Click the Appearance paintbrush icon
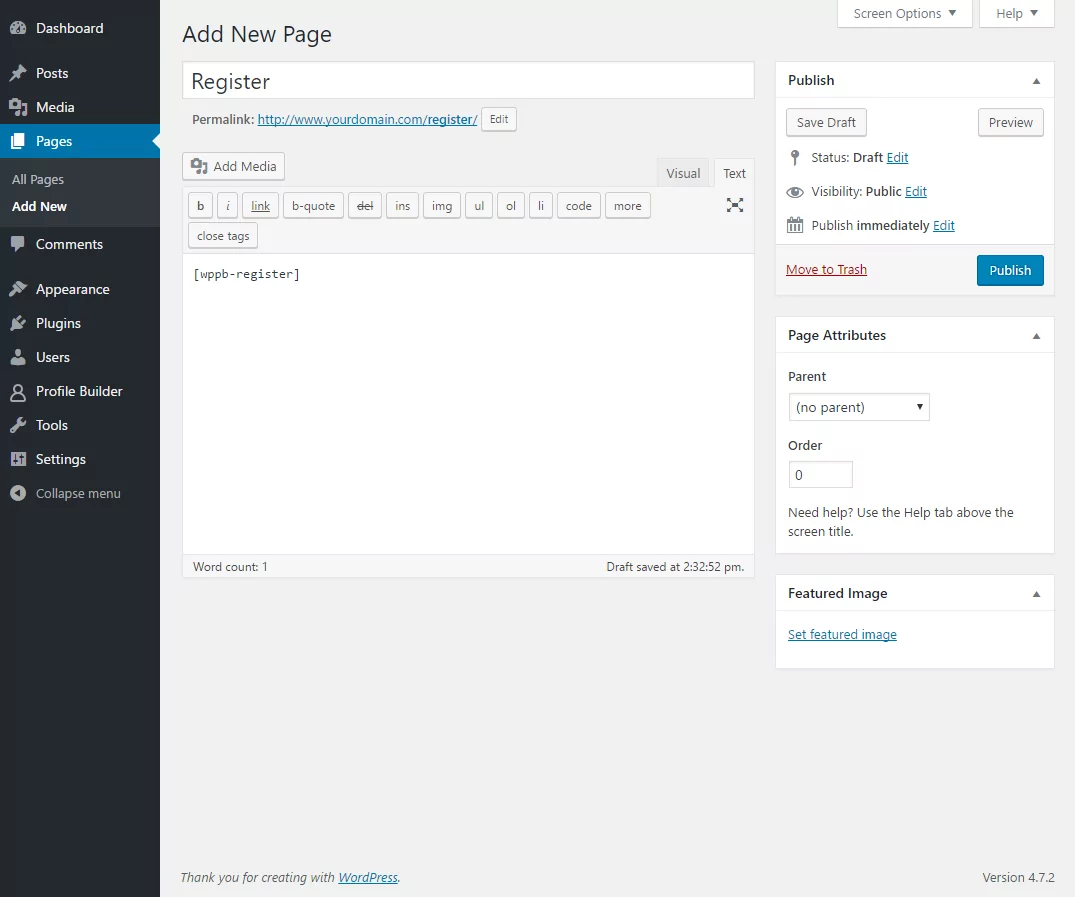The width and height of the screenshot is (1075, 897). tap(18, 289)
